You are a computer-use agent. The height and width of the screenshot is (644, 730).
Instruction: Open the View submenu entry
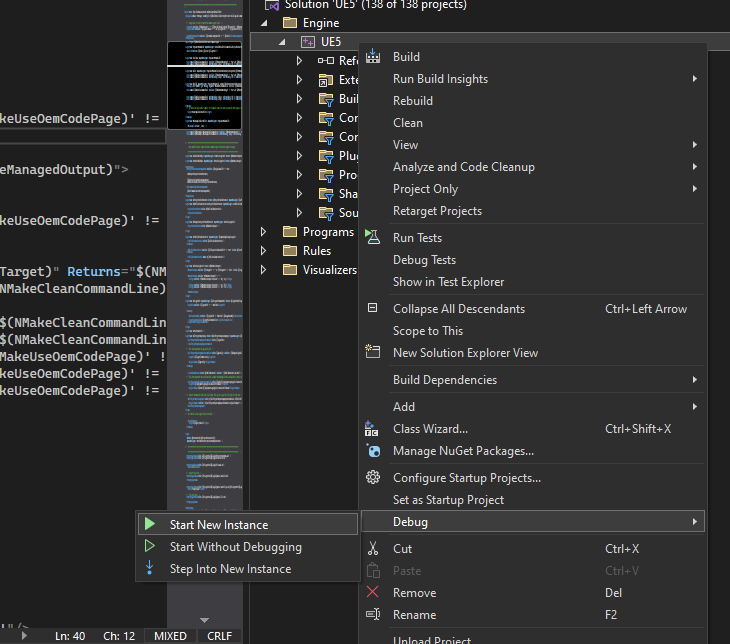533,145
